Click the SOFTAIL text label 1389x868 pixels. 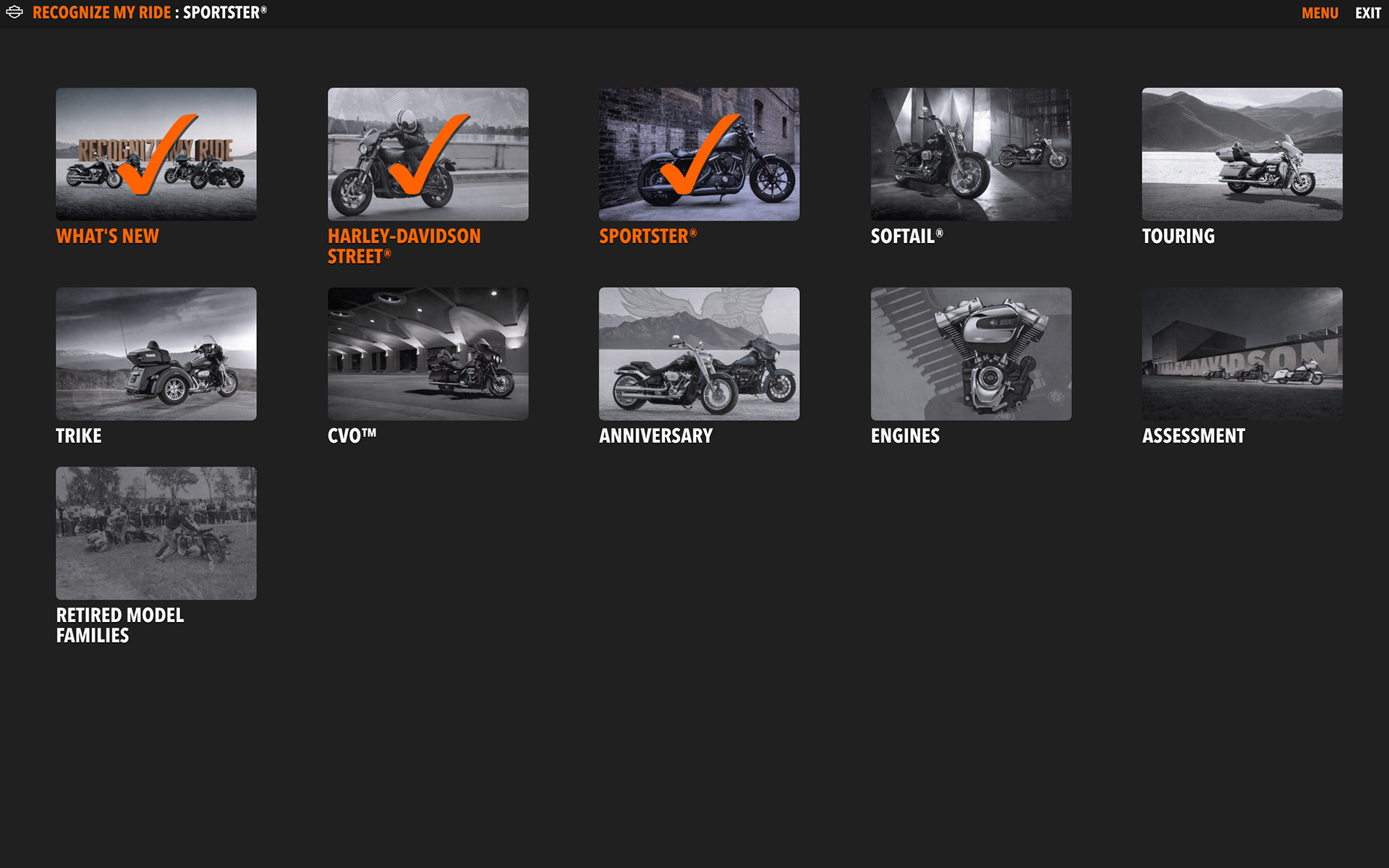906,237
